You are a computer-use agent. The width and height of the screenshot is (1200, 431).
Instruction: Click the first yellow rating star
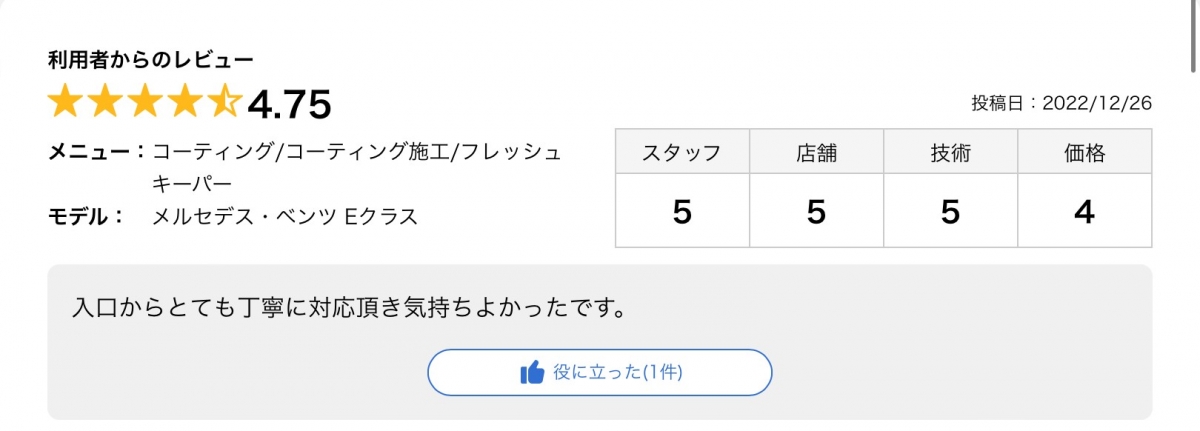point(67,102)
